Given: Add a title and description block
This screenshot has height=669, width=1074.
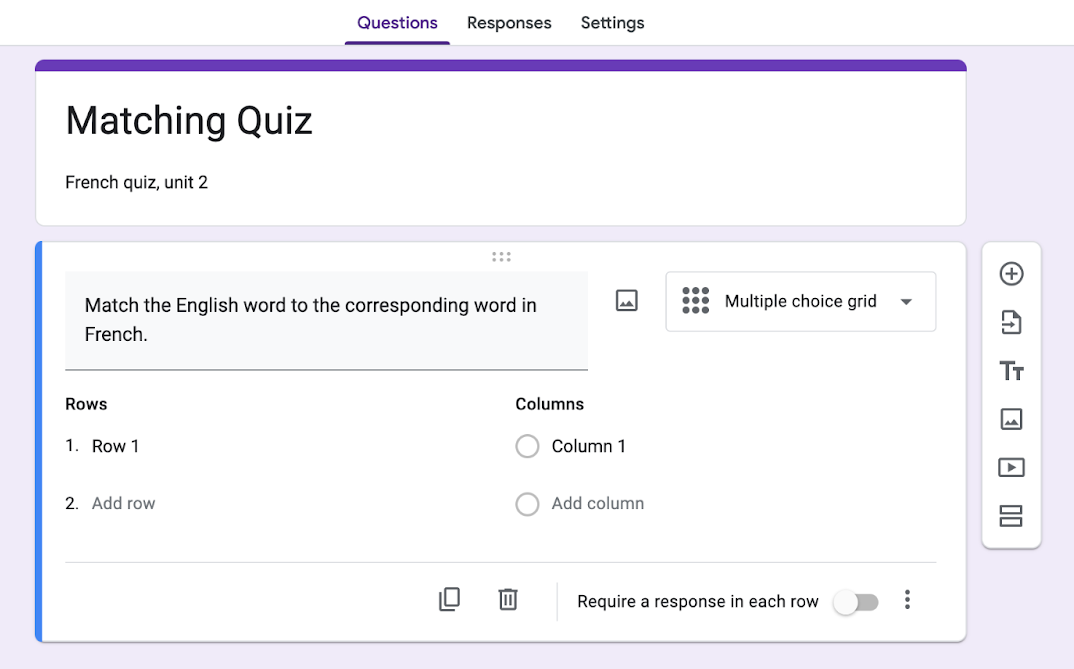Looking at the screenshot, I should [1011, 371].
